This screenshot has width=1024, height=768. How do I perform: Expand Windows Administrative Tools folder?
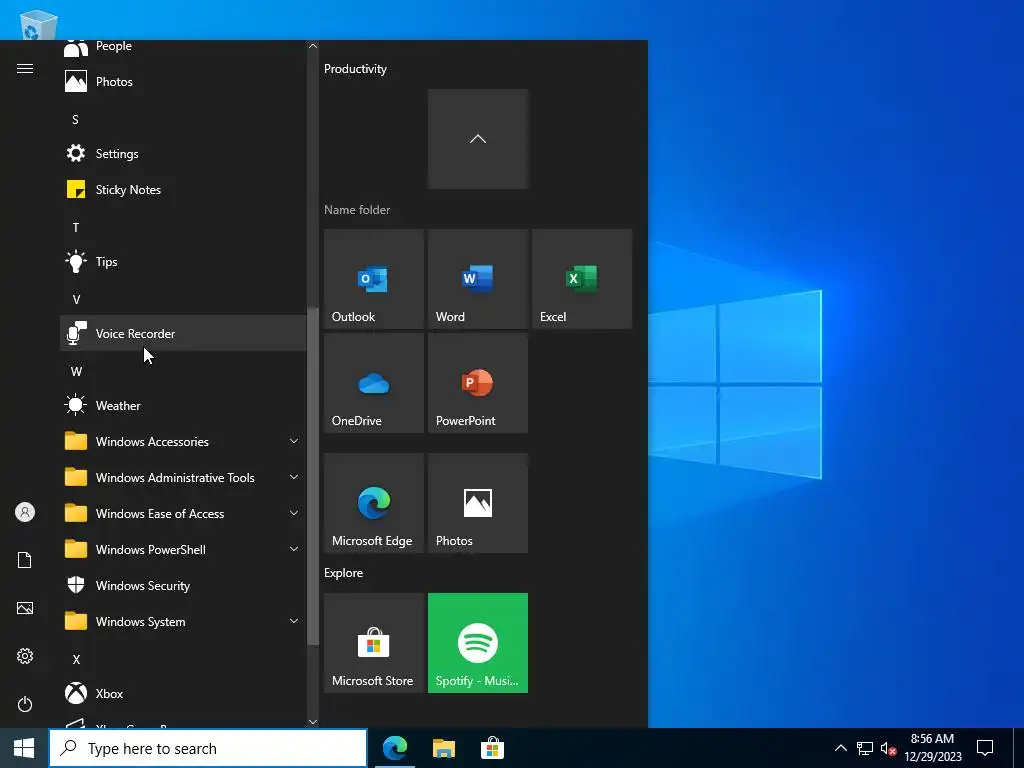[183, 477]
